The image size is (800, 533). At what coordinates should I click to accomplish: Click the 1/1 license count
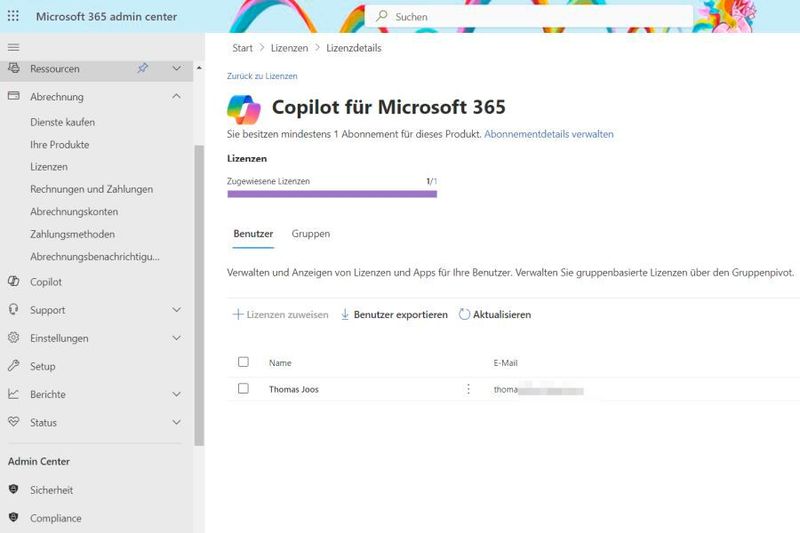432,181
